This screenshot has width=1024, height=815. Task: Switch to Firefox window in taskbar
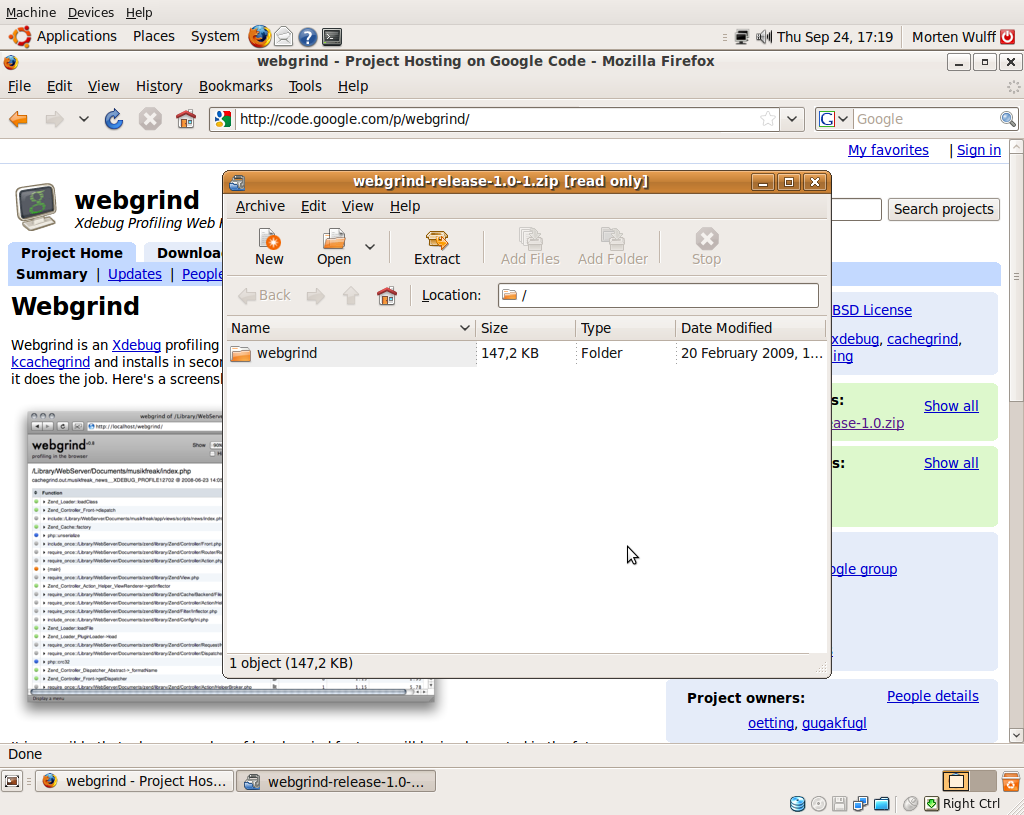[x=135, y=781]
